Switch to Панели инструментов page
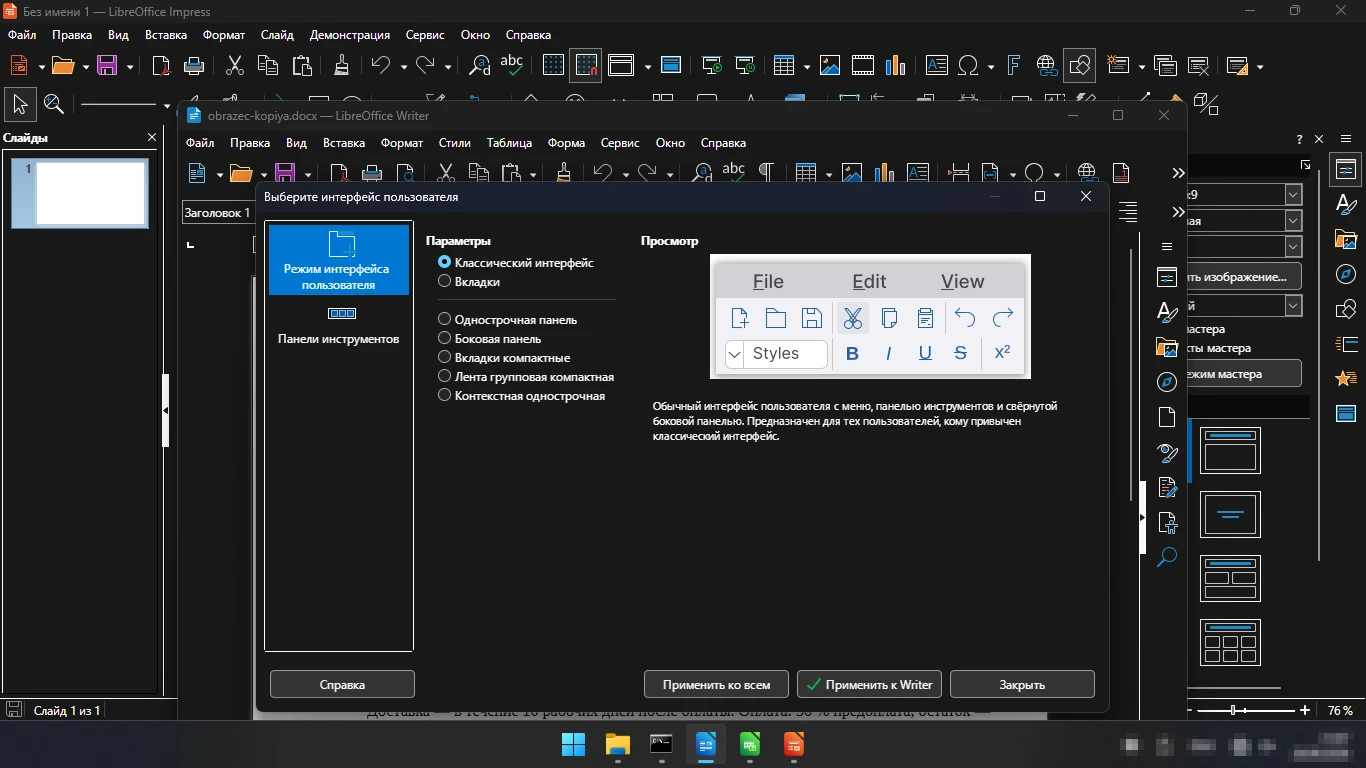 [x=339, y=326]
